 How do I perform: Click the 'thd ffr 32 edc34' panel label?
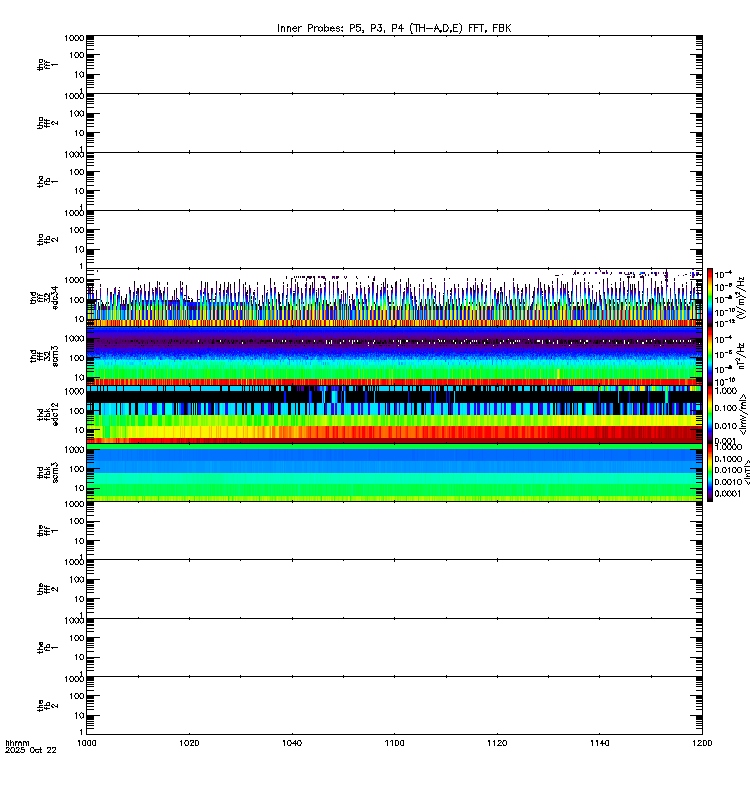(44, 297)
